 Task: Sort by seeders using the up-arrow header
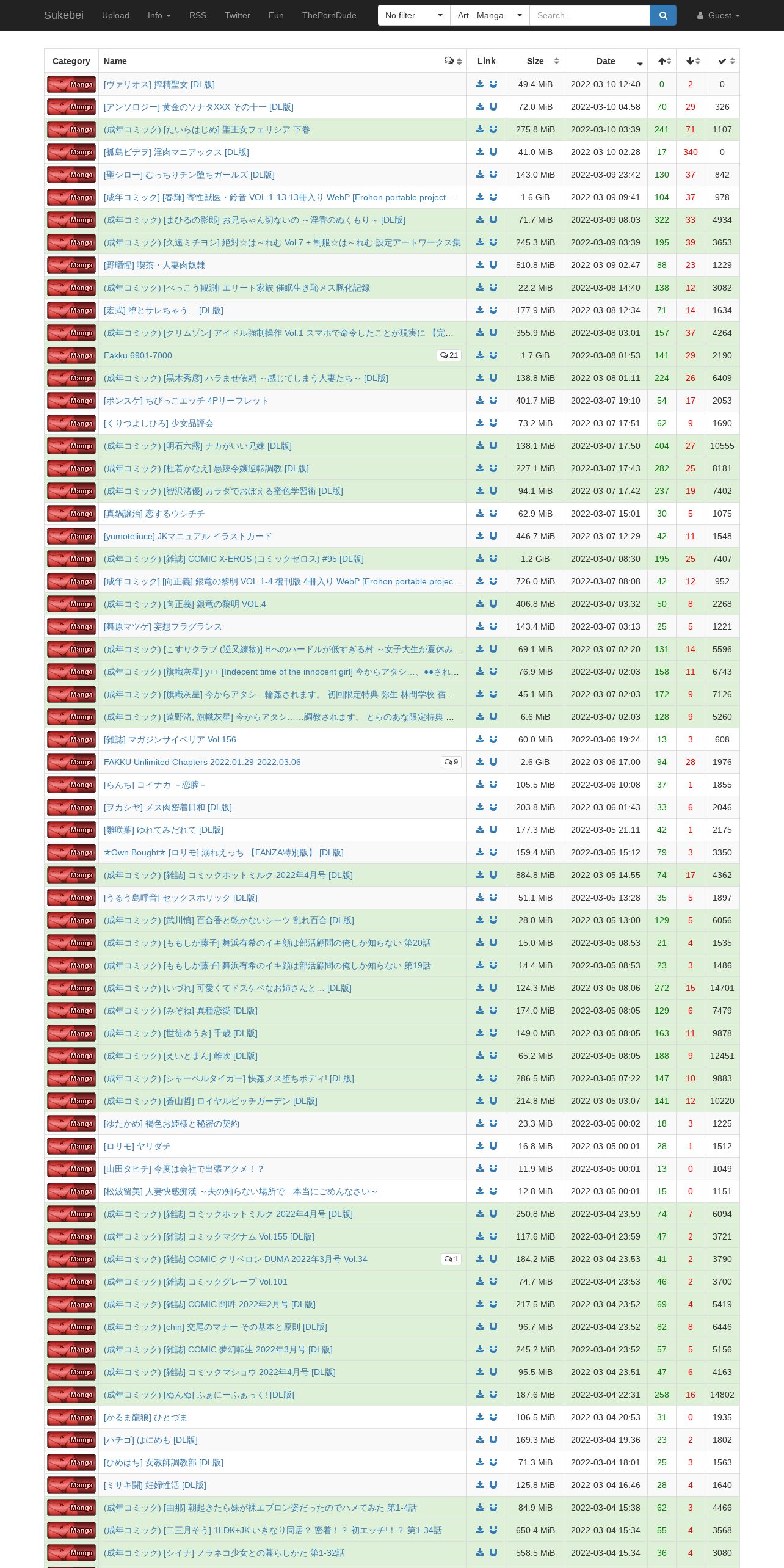pos(662,61)
